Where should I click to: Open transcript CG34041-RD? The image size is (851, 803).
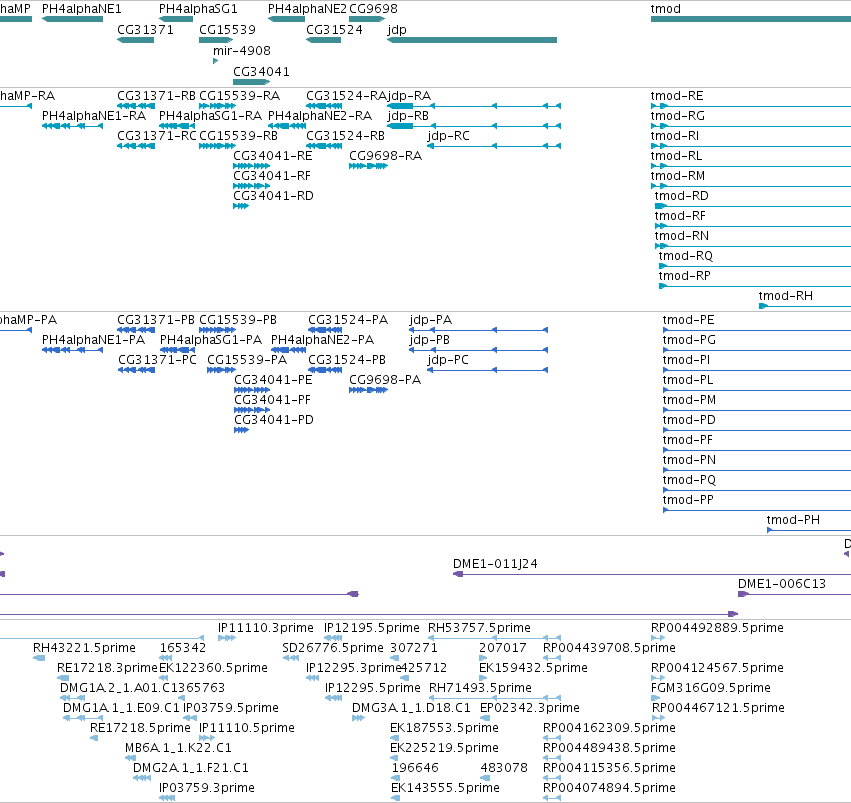pyautogui.click(x=274, y=196)
